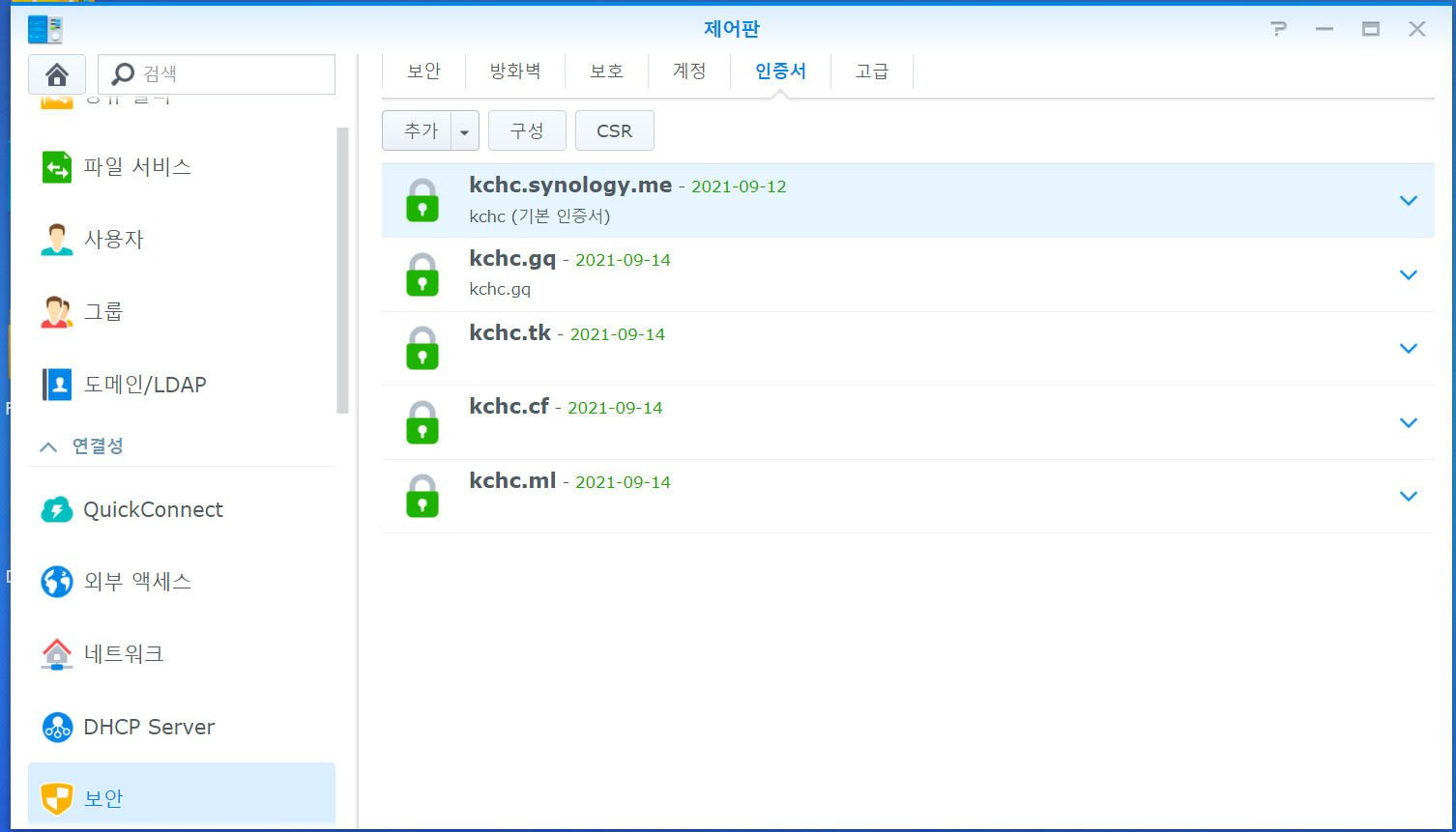The height and width of the screenshot is (832, 1456).
Task: Click the green lock of kchc.gq
Action: (x=422, y=274)
